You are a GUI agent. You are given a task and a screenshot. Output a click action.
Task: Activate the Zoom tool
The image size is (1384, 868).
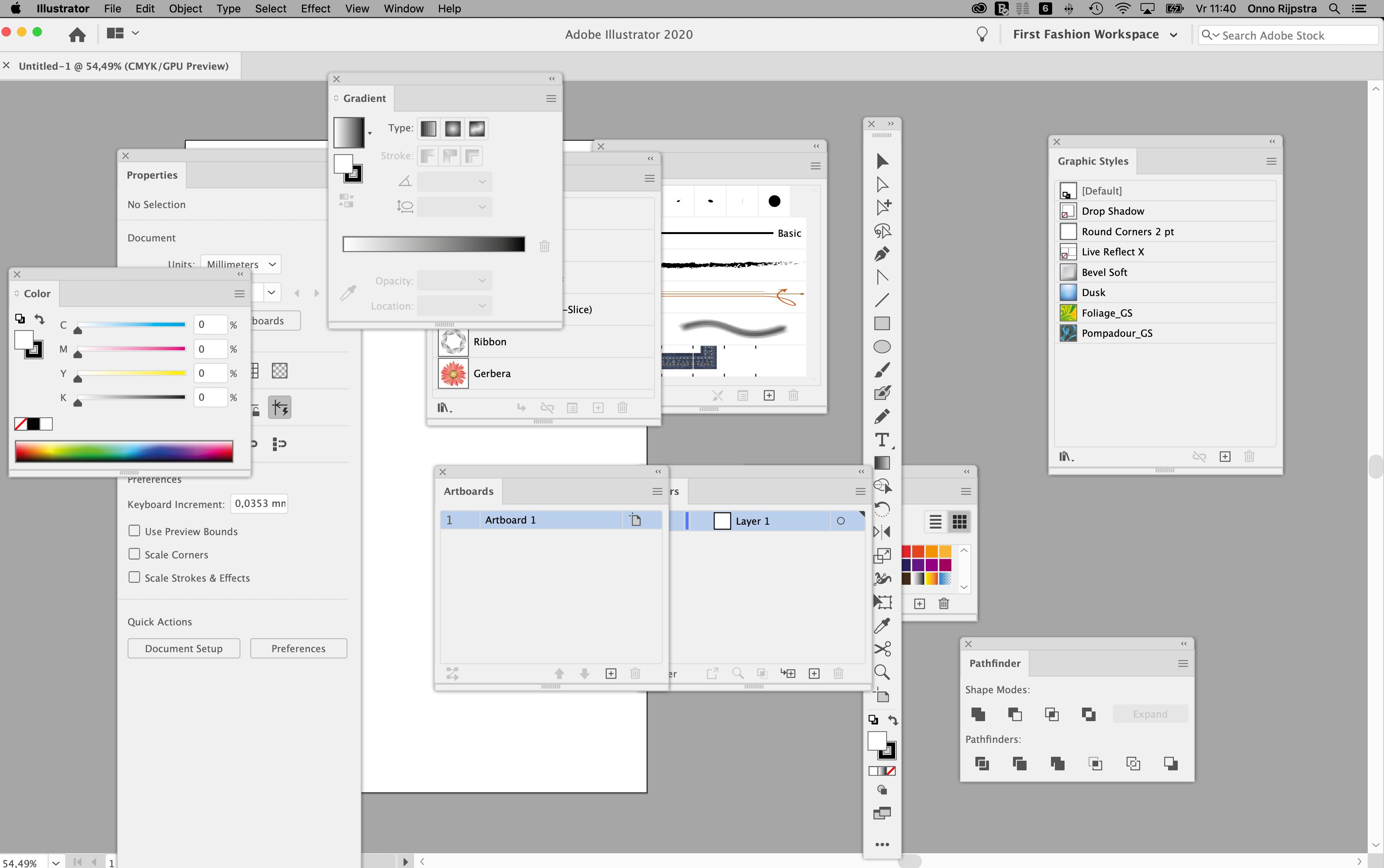click(x=882, y=672)
